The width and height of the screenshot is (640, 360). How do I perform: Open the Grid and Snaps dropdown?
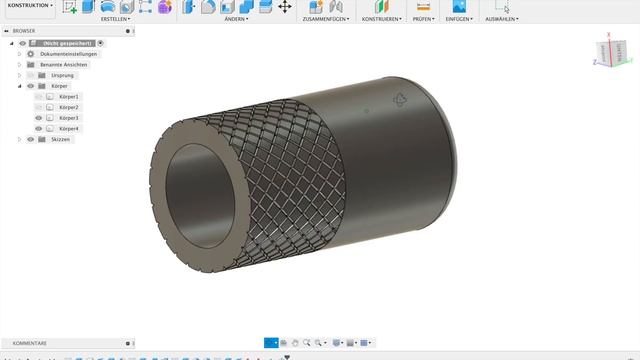click(352, 343)
